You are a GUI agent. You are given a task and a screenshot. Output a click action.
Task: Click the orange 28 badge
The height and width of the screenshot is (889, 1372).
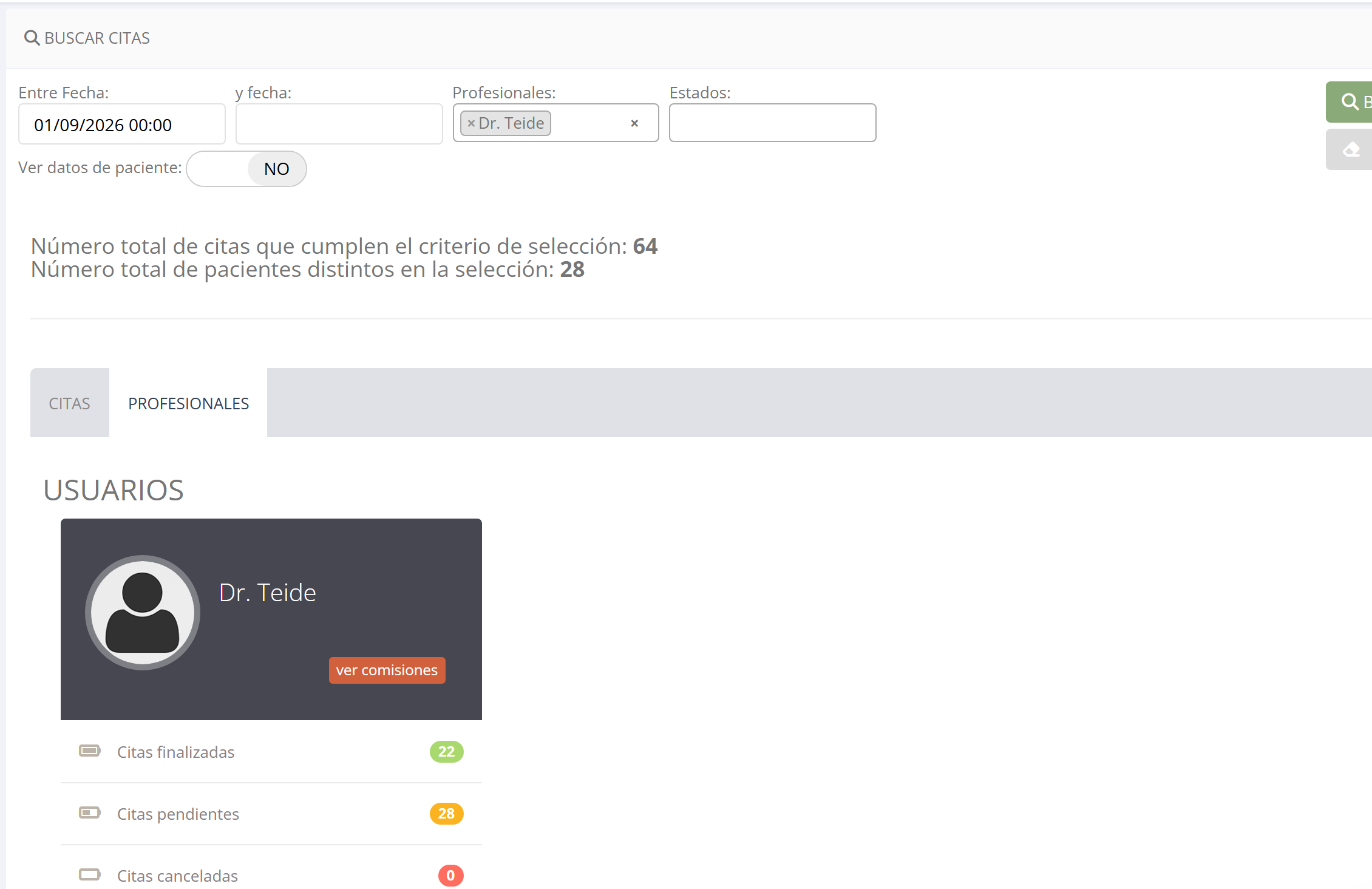447,814
